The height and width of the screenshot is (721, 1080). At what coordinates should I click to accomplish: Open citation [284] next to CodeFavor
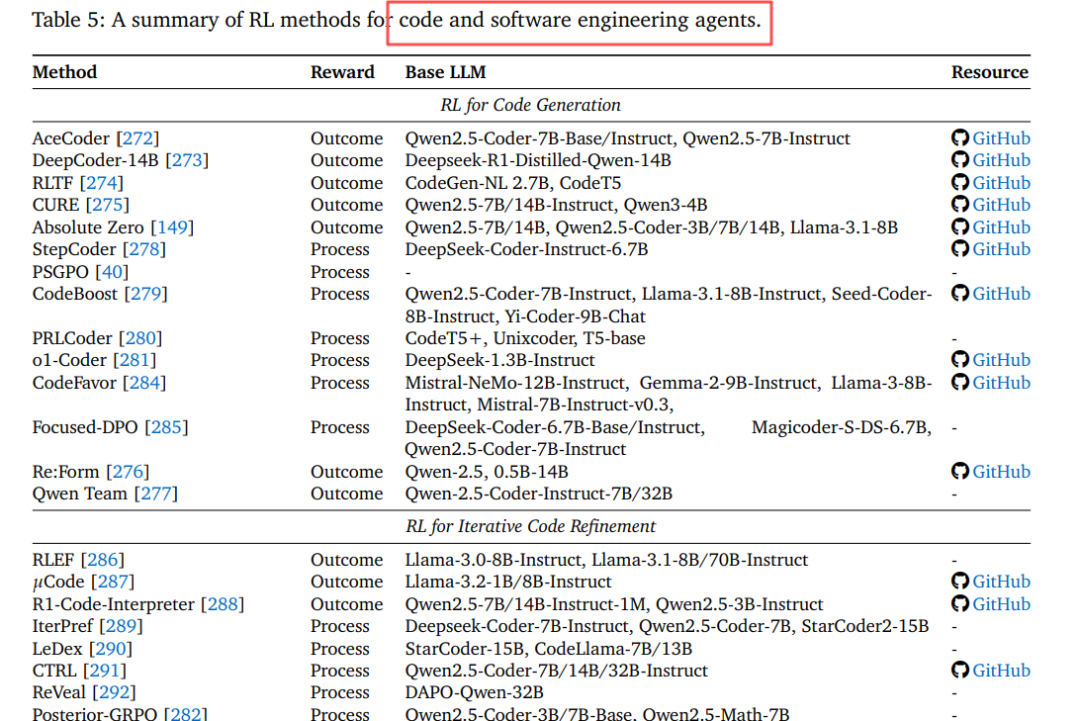point(145,383)
